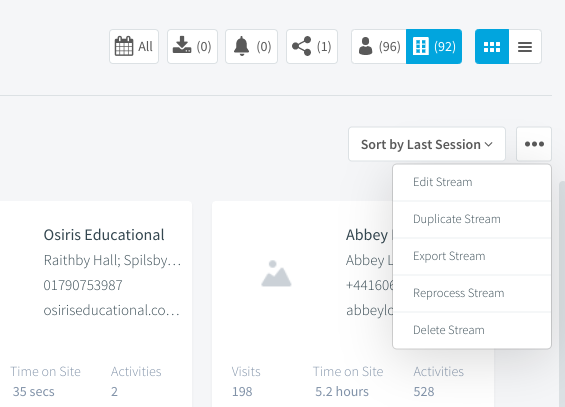Expand the Sort by Last Session dropdown
This screenshot has height=407, width=565.
point(427,144)
